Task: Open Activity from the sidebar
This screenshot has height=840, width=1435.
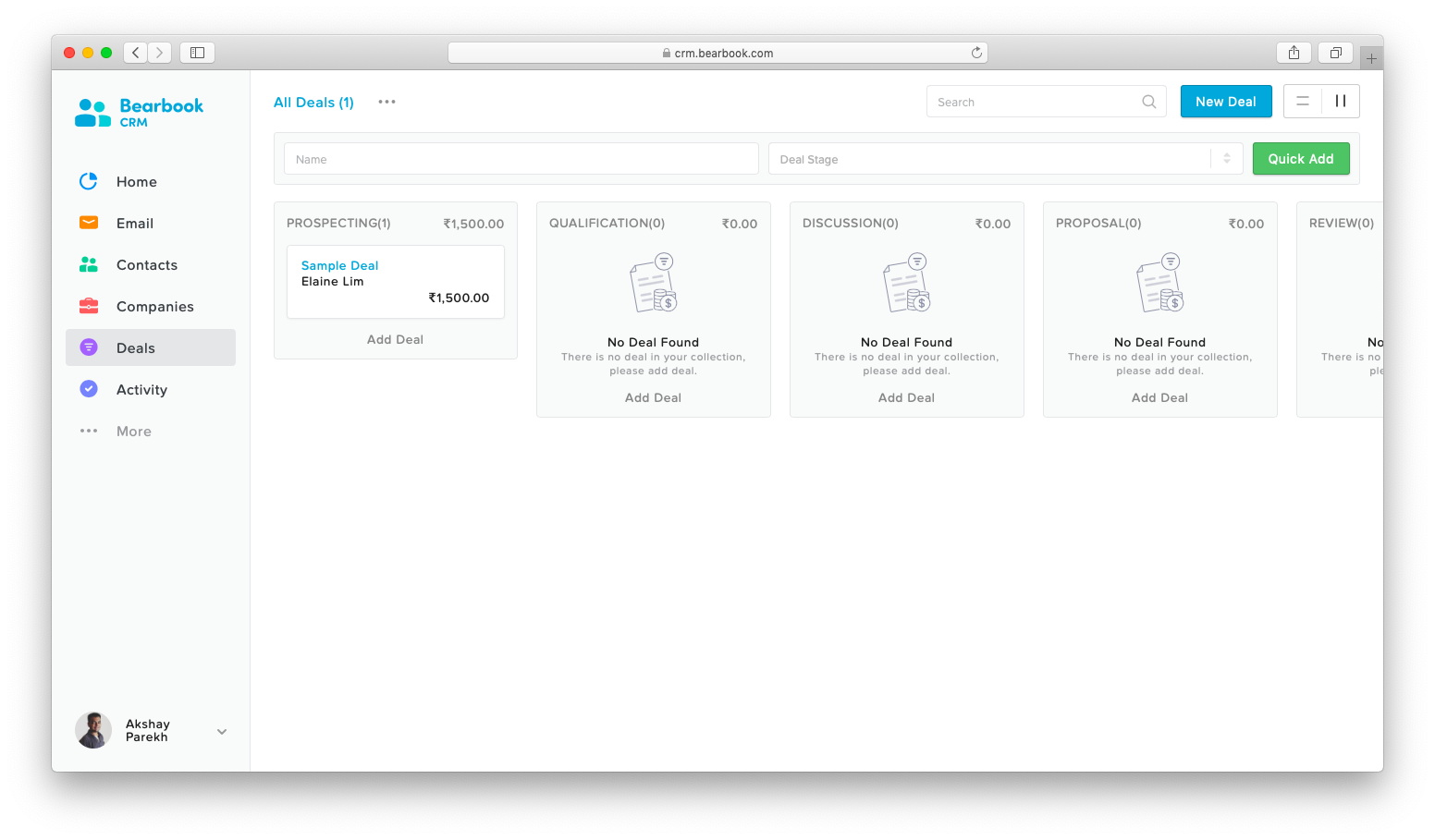Action: point(151,389)
